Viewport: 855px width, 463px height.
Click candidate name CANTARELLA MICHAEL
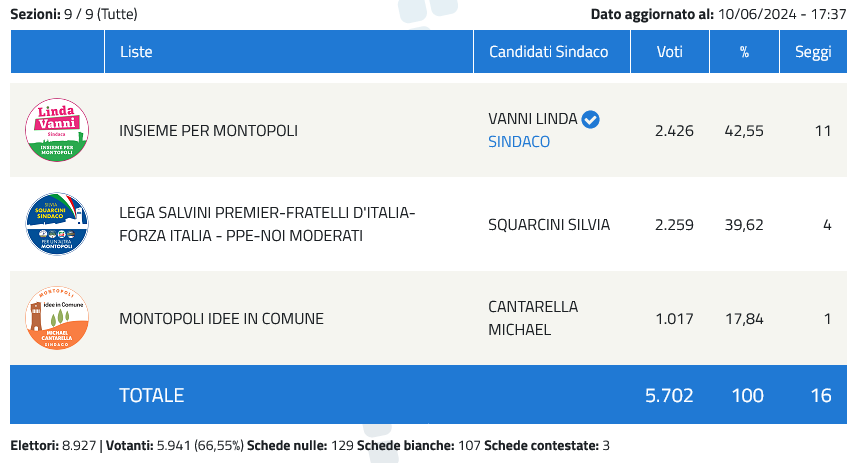533,318
